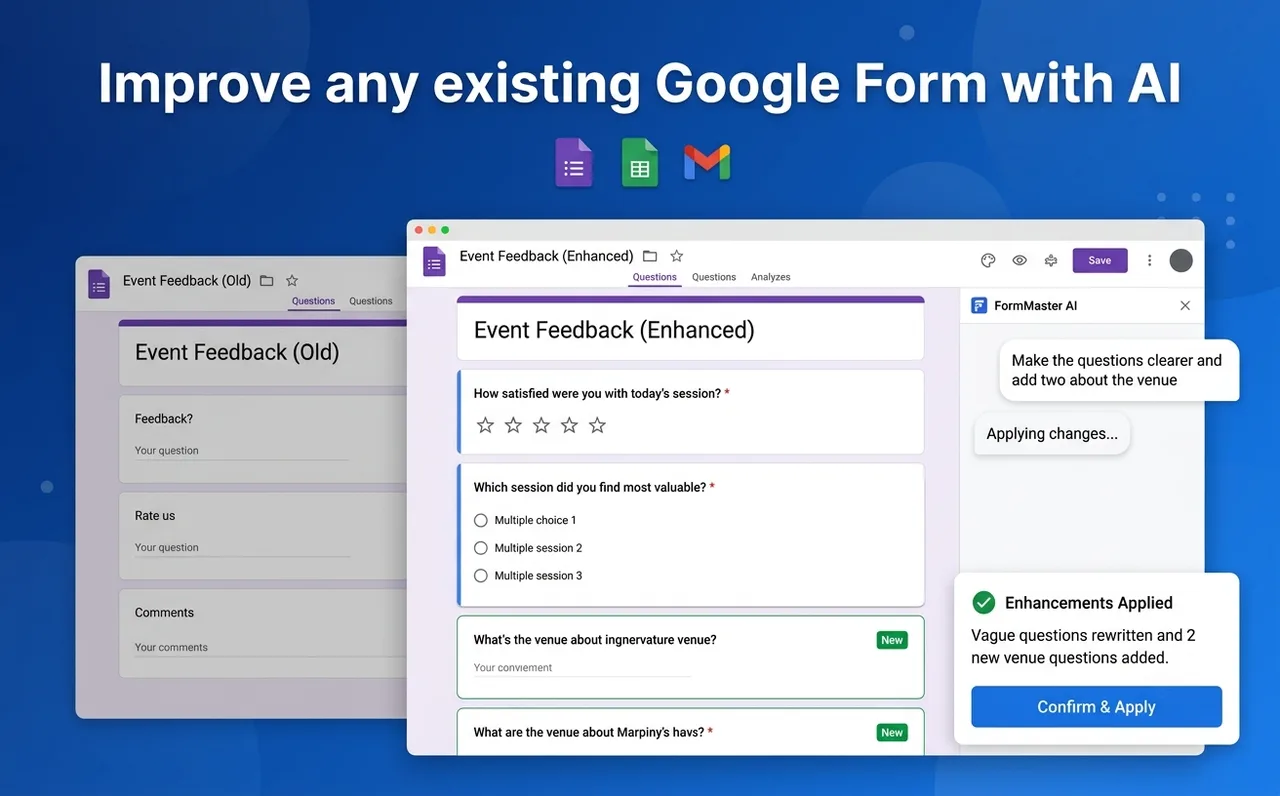Click the Event Feedback (Old) form title card
Viewport: 1280px width, 796px height.
[x=263, y=352]
